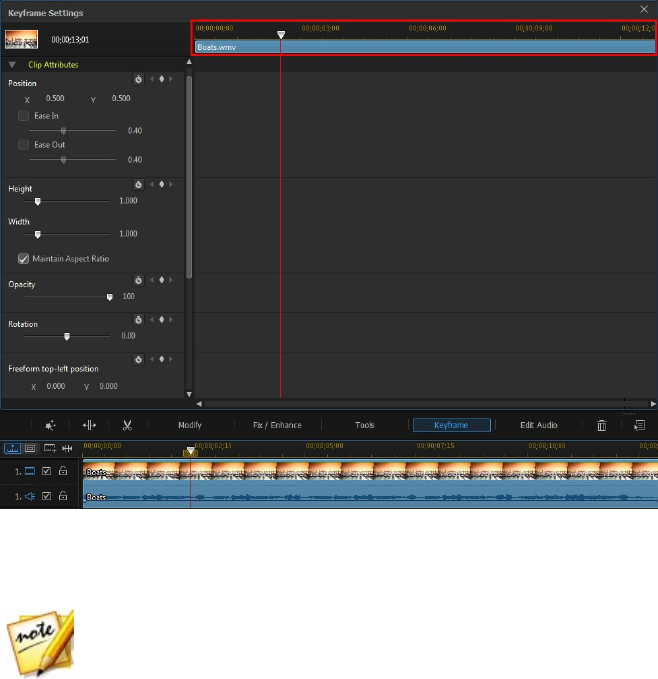Switch to timeline view icon
The image size is (658, 679).
tap(12, 449)
